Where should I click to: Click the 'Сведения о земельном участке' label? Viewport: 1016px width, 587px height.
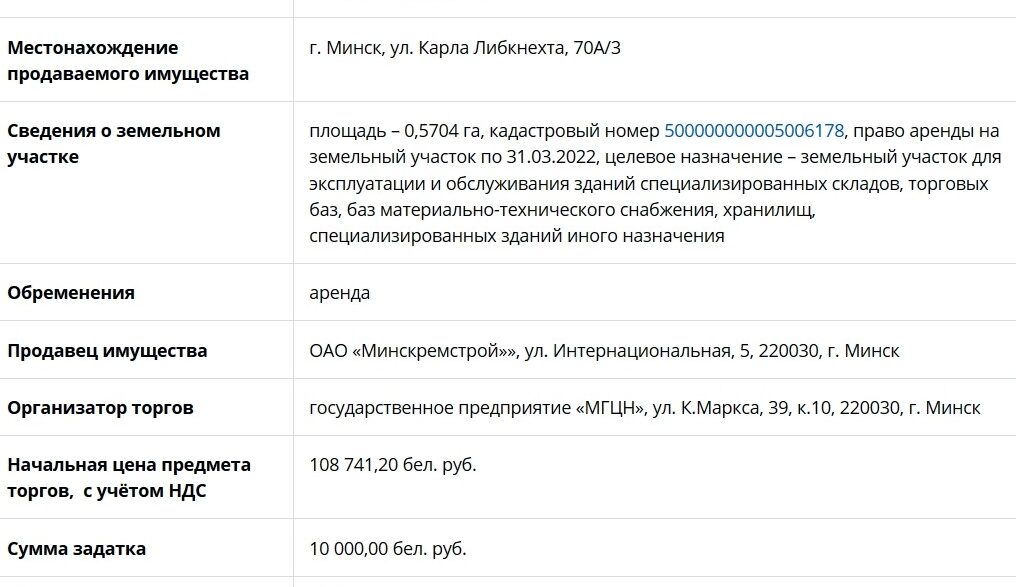(x=113, y=143)
